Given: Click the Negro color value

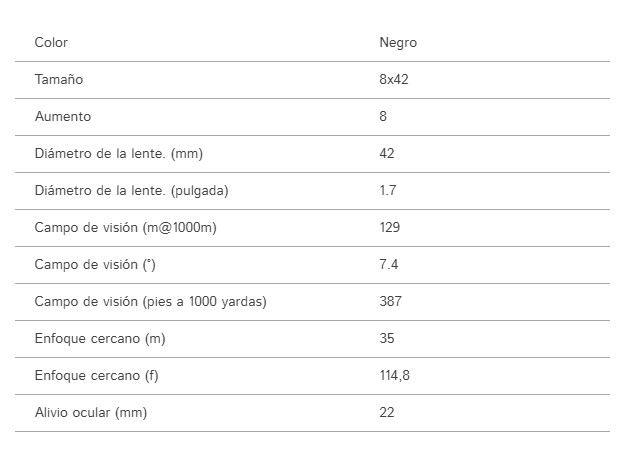Looking at the screenshot, I should click(x=398, y=43).
